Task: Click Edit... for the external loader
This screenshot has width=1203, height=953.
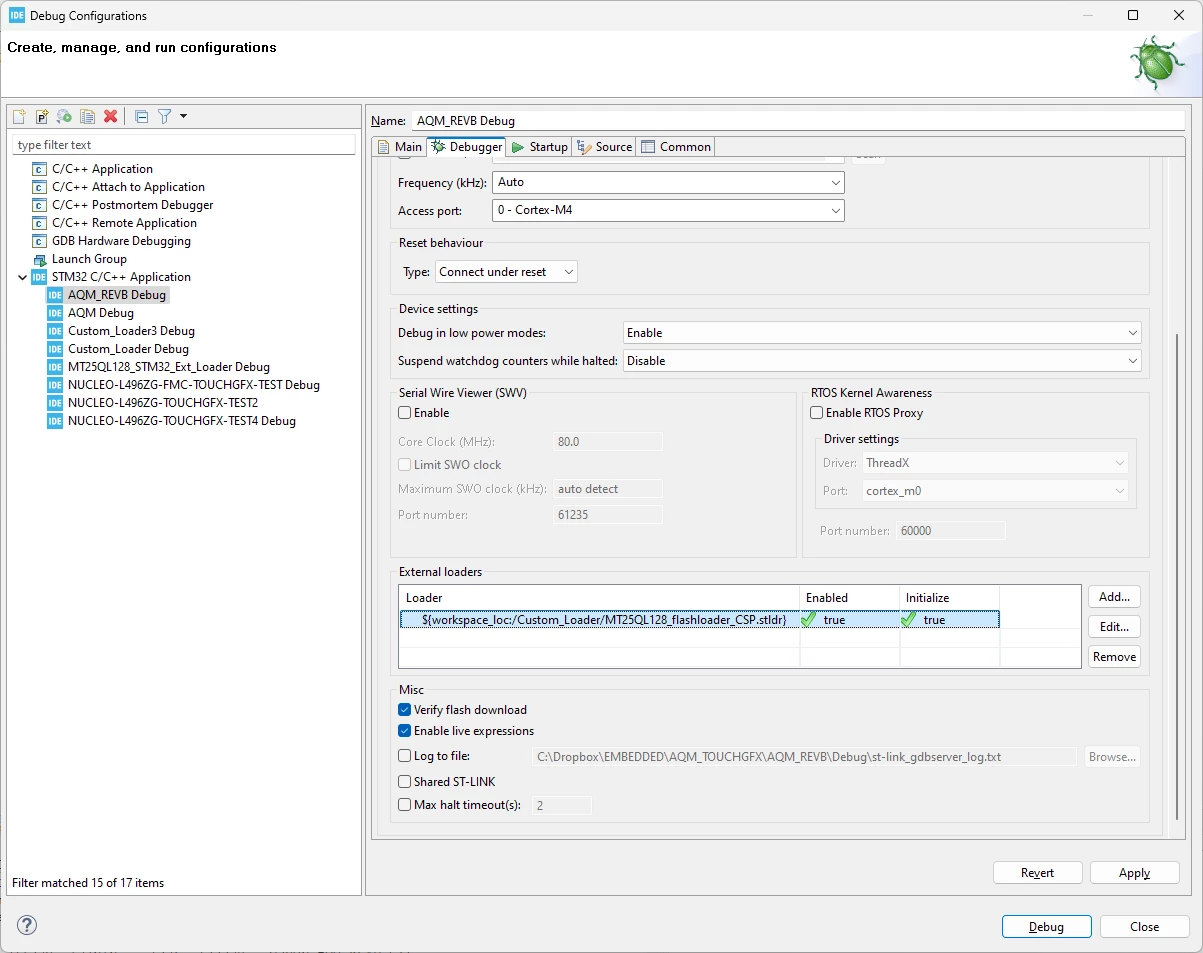Action: (x=1114, y=627)
